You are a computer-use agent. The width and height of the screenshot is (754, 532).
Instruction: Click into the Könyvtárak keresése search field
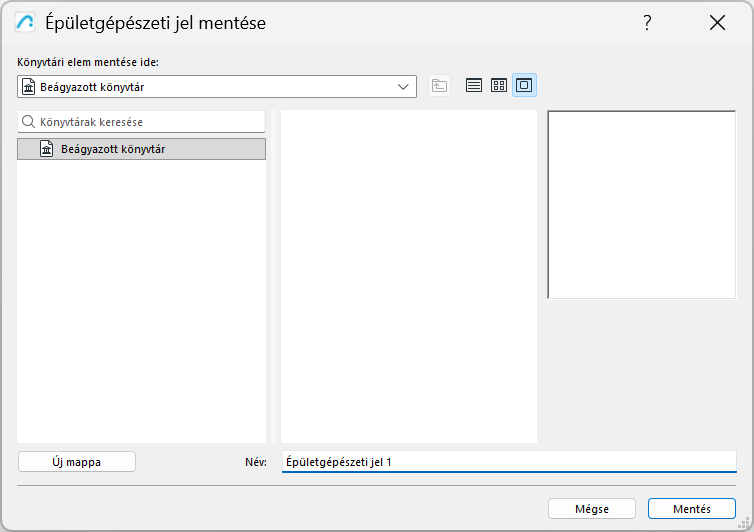150,122
